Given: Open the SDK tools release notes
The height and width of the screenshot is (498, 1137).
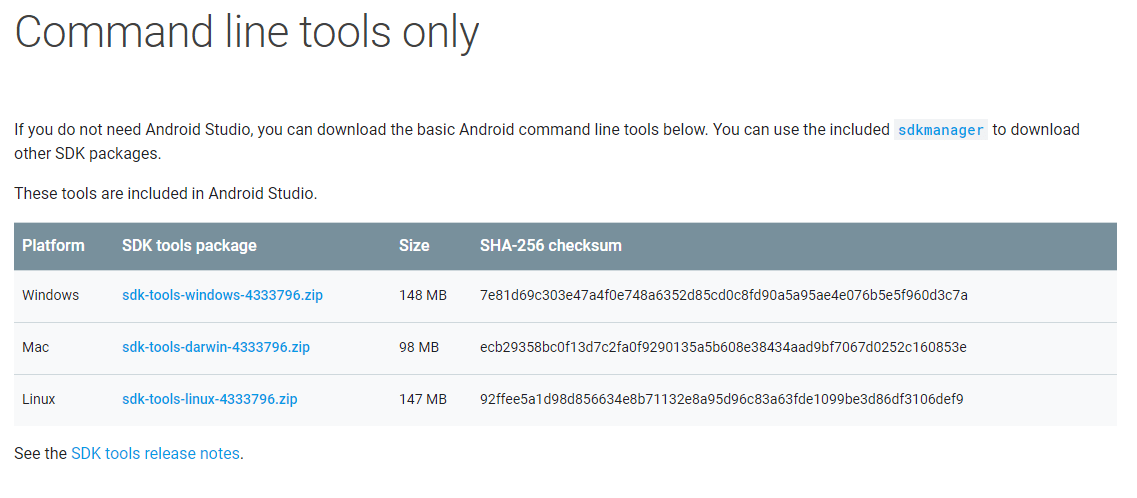Looking at the screenshot, I should pyautogui.click(x=155, y=454).
